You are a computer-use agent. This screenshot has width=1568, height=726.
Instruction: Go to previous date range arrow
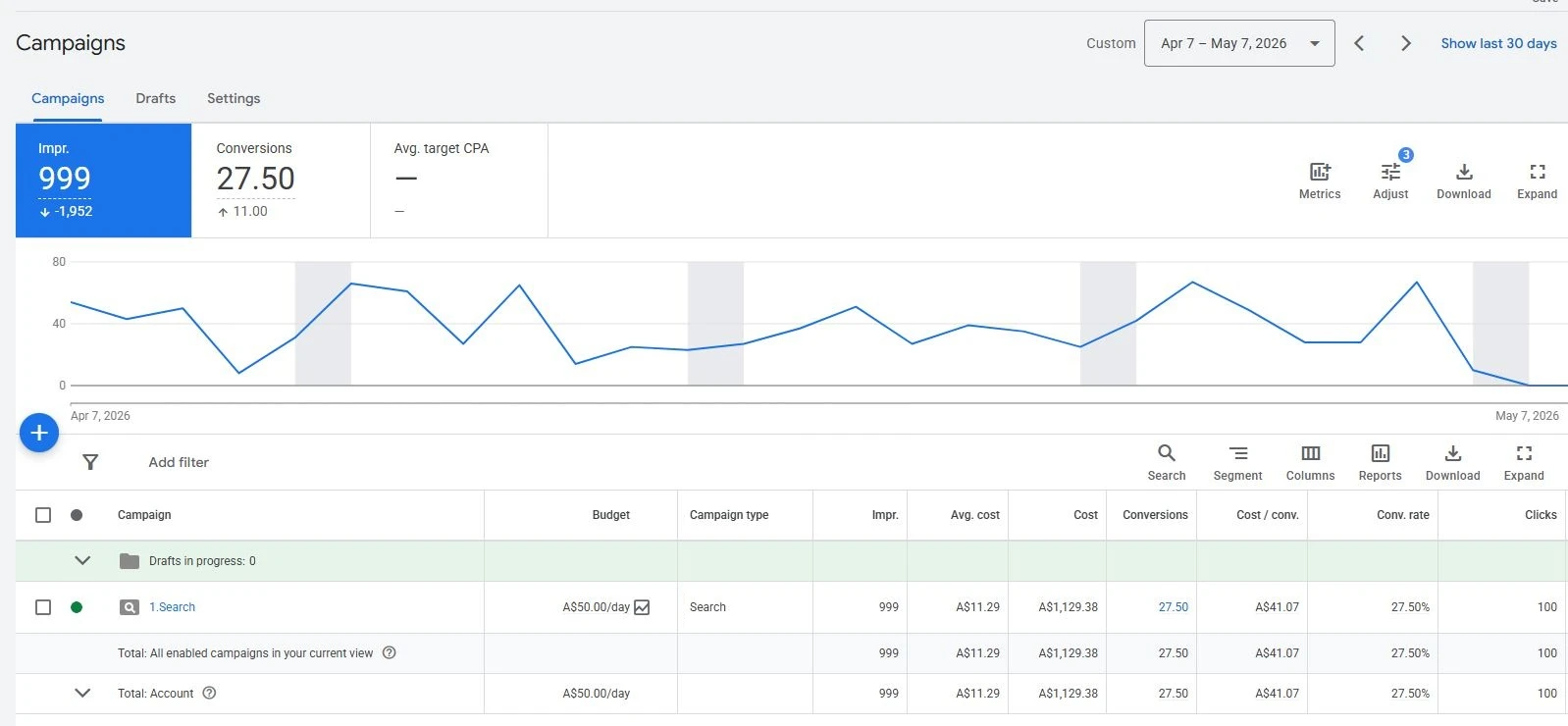point(1359,43)
